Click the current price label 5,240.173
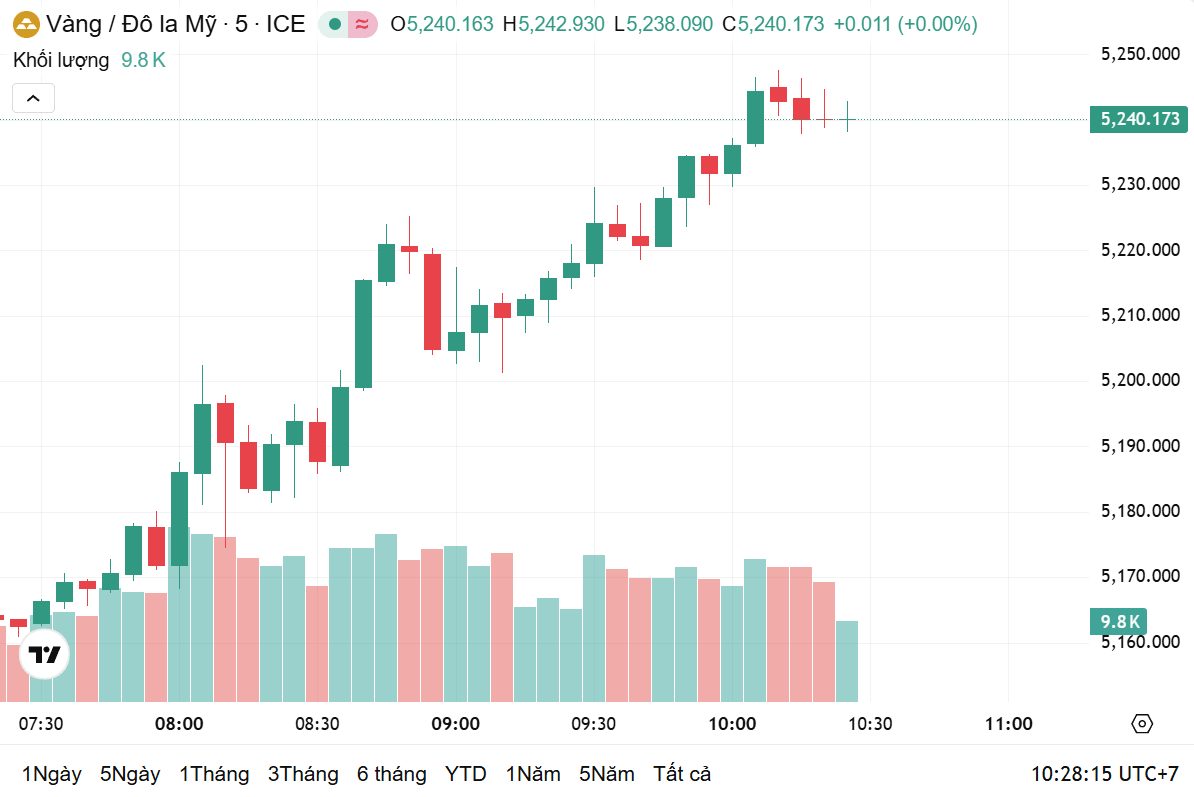The width and height of the screenshot is (1194, 797). click(1138, 120)
